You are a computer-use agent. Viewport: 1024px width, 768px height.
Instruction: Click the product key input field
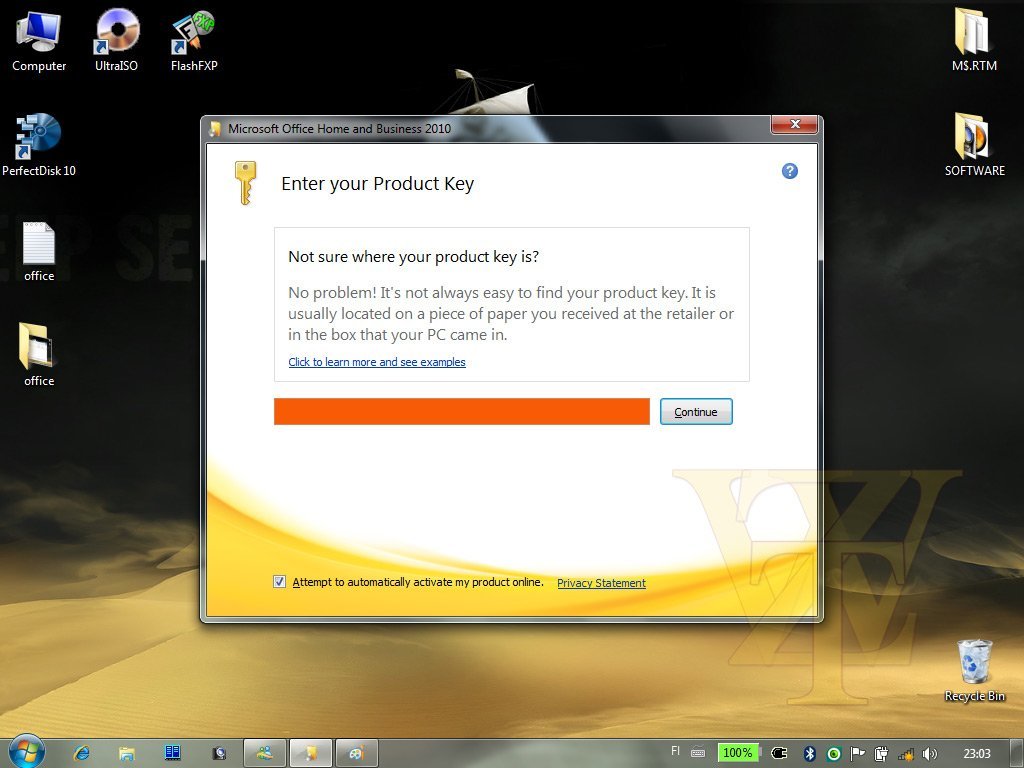coord(462,412)
